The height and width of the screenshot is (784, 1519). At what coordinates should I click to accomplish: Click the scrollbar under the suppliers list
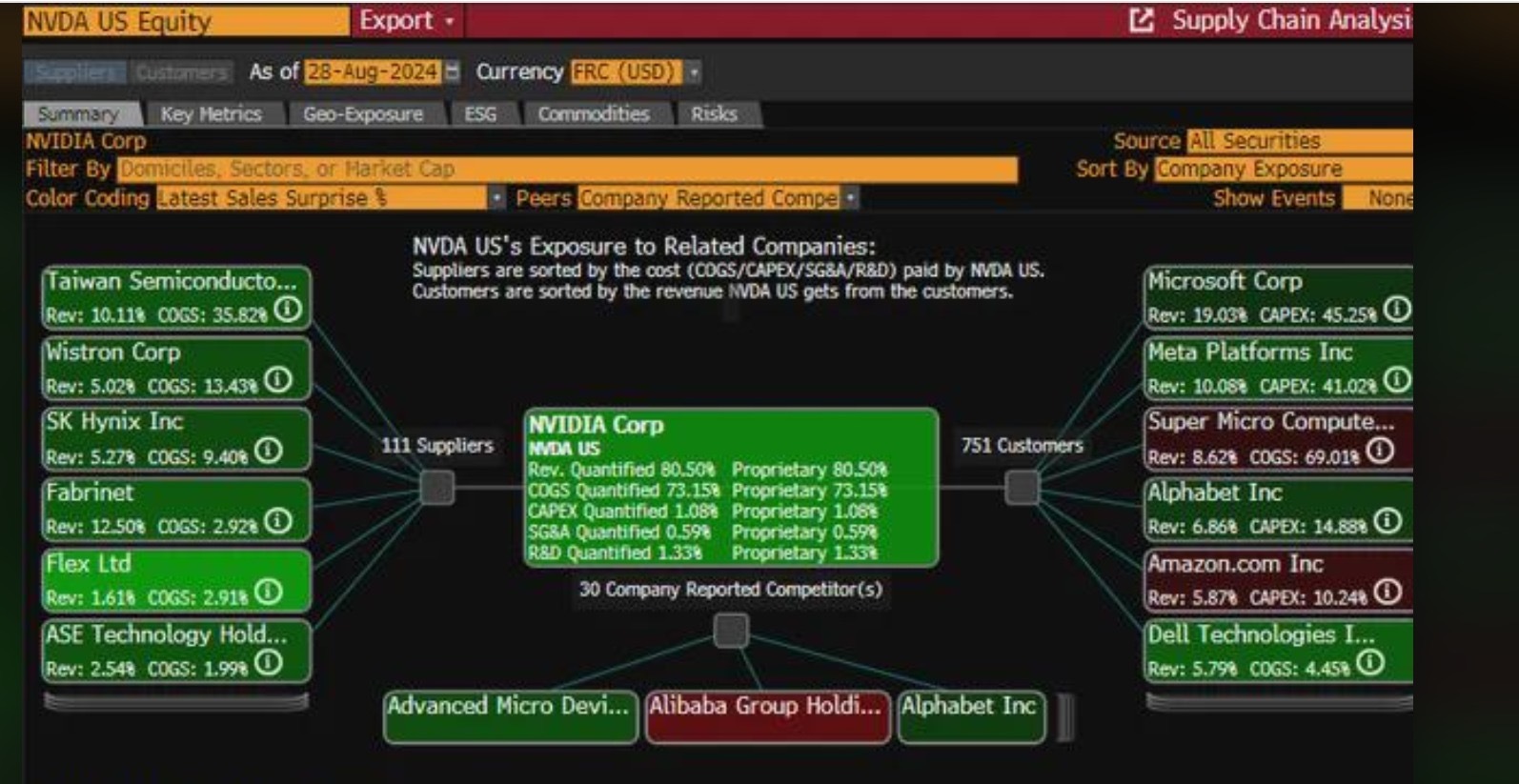[176, 702]
